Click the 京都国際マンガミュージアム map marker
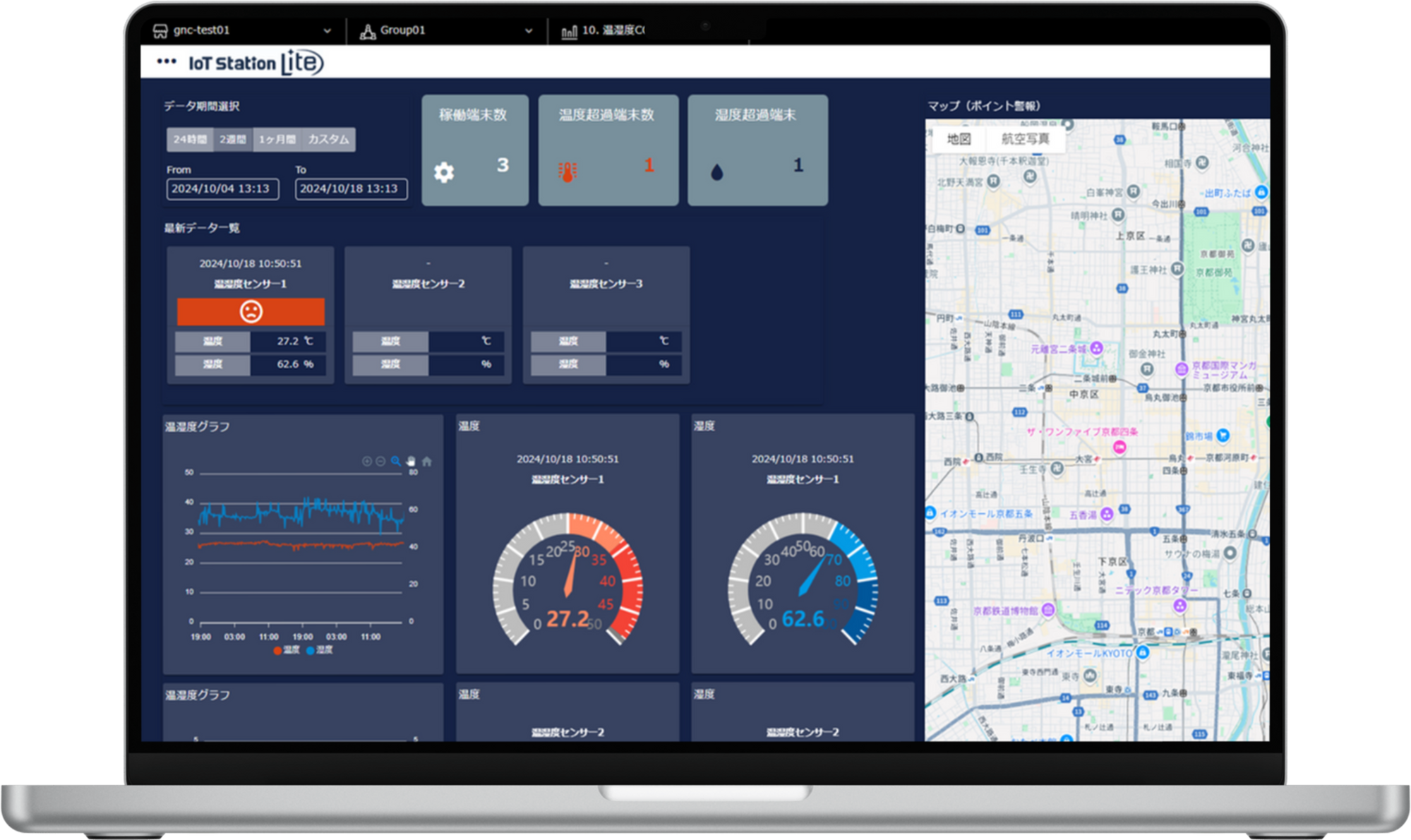Viewport: 1411px width, 840px height. [x=1181, y=368]
